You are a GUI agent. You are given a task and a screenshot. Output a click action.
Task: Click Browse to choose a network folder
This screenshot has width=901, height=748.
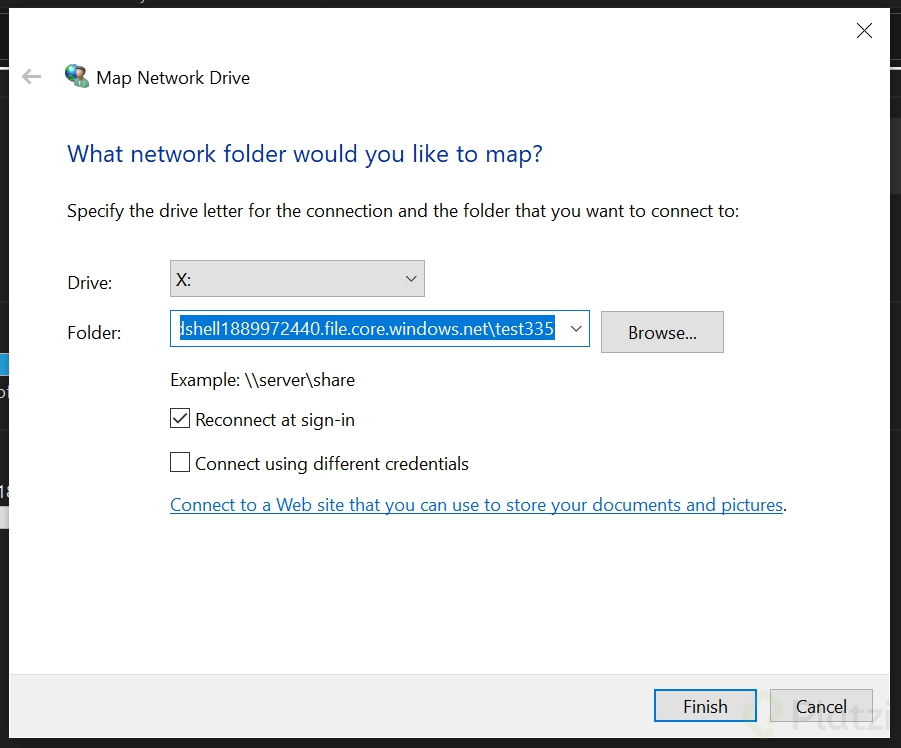[662, 332]
